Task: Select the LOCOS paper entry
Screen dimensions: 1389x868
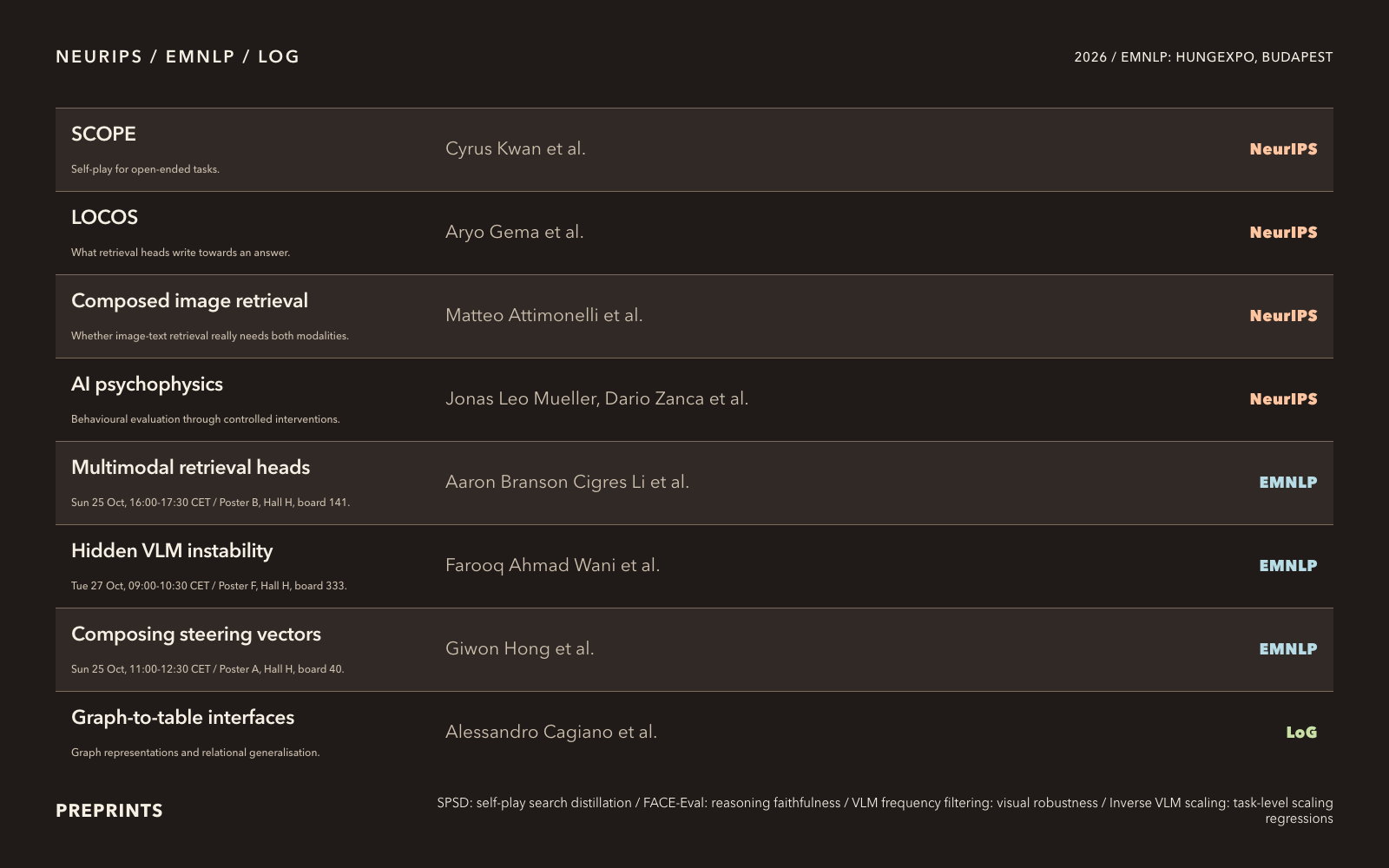Action: point(104,217)
